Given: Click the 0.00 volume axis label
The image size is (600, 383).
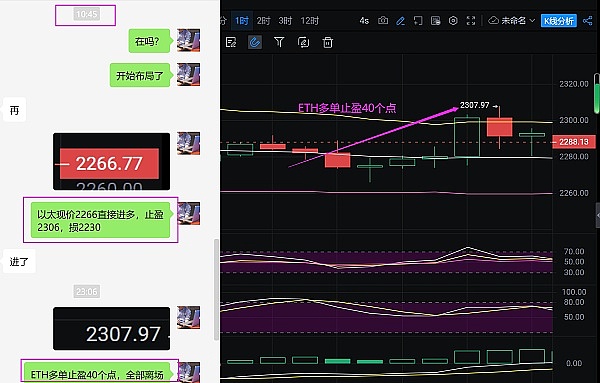Looking at the screenshot, I should tap(574, 363).
